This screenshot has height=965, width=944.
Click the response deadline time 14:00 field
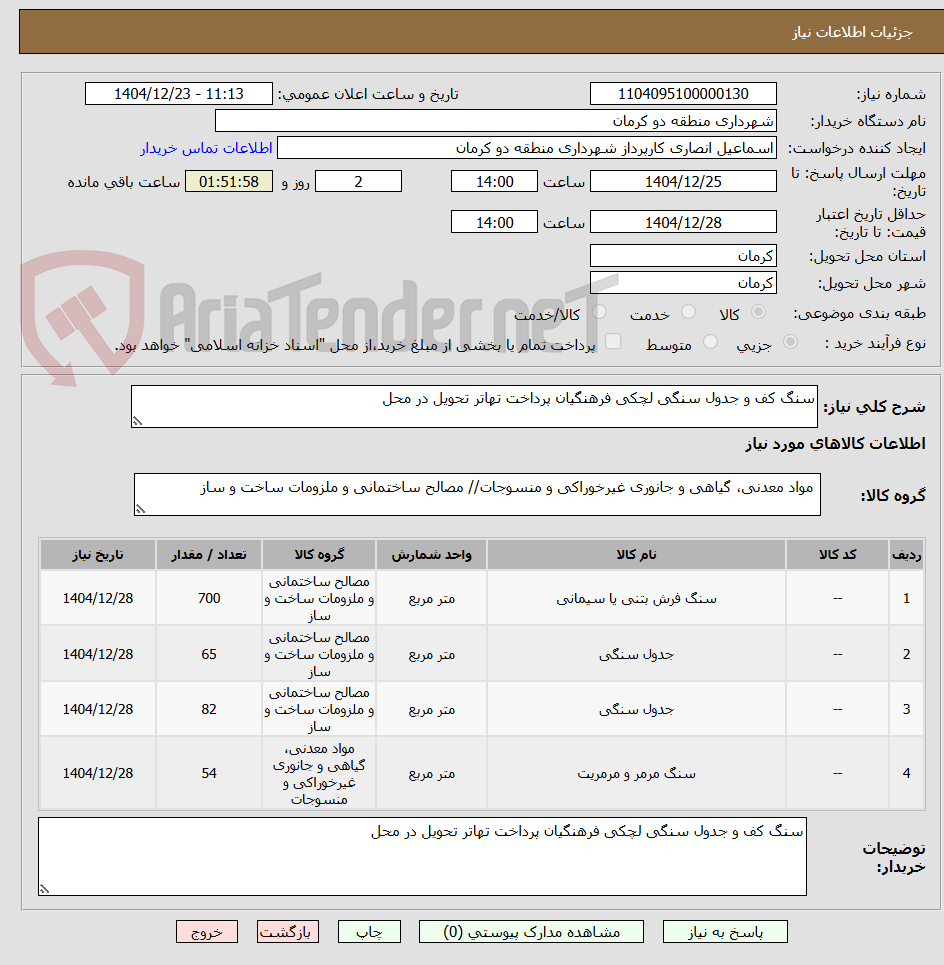(x=494, y=182)
